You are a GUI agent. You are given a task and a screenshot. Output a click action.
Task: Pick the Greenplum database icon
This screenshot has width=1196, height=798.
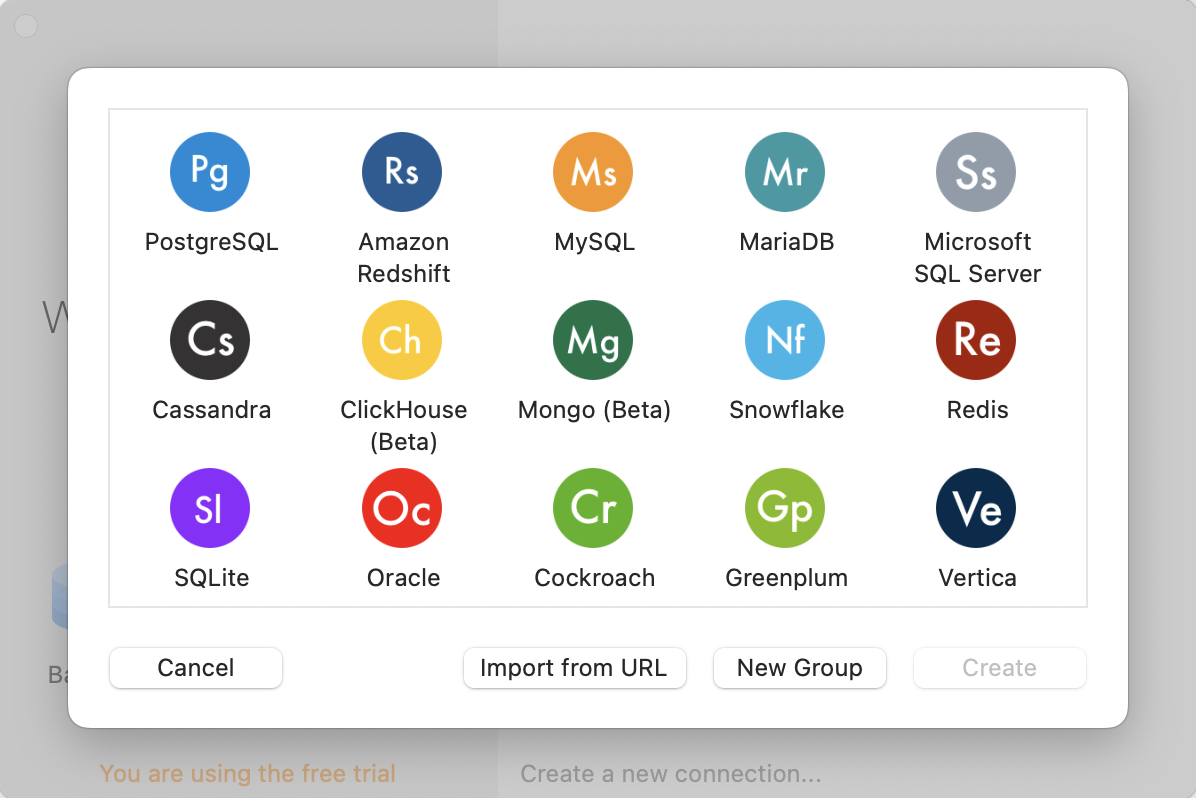click(785, 508)
